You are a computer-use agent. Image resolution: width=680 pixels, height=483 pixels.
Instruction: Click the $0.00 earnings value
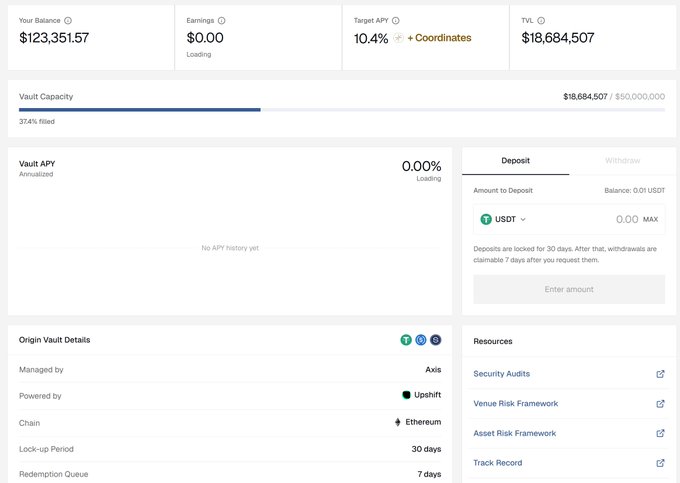click(x=205, y=38)
